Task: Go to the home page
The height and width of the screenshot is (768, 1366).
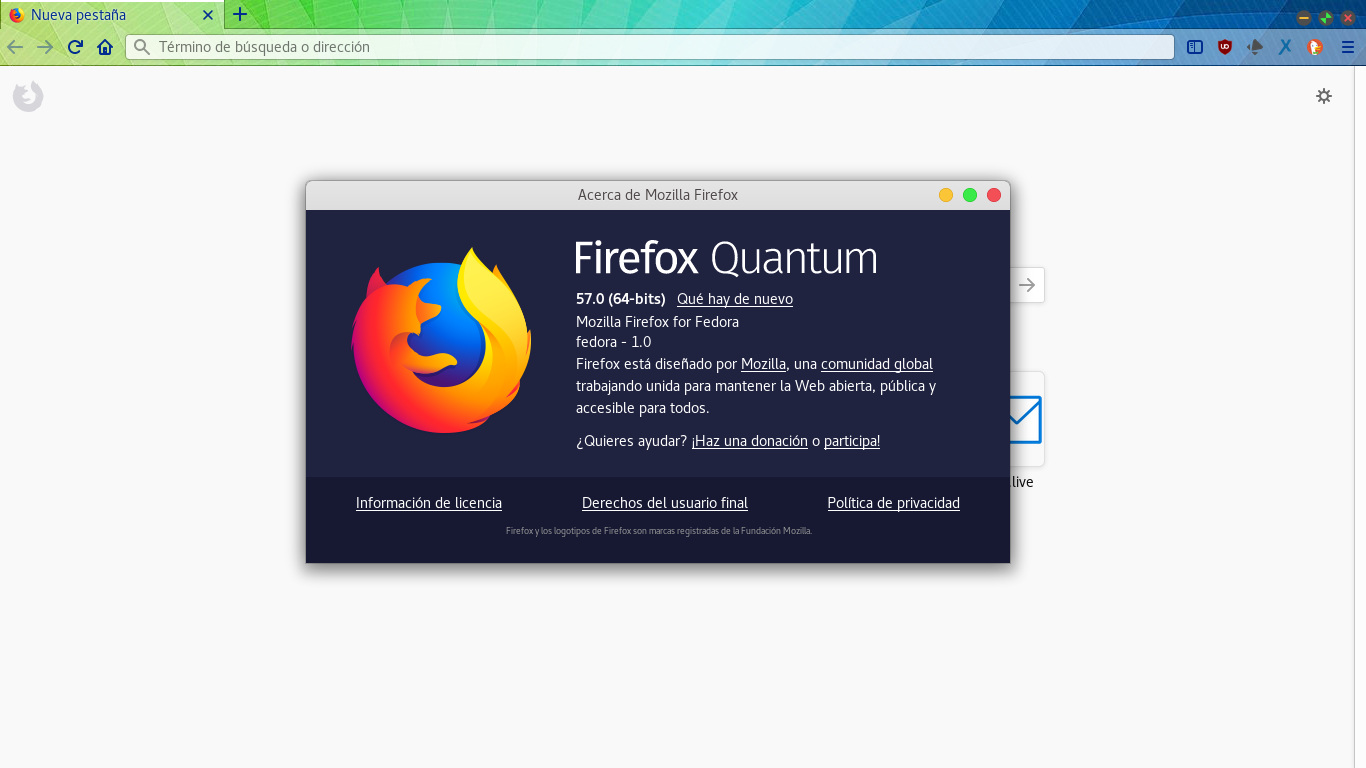Action: coord(105,47)
